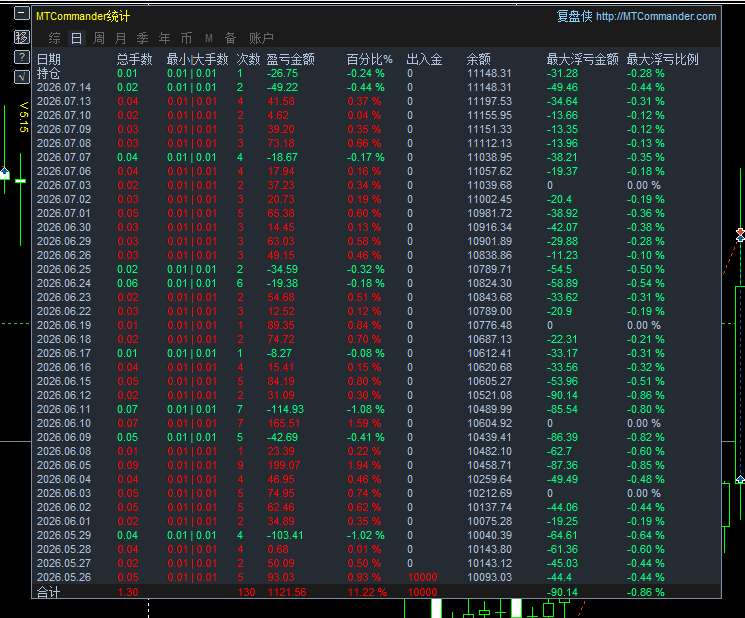Click the V5.15 version label
This screenshot has height=618, width=745.
pos(24,117)
